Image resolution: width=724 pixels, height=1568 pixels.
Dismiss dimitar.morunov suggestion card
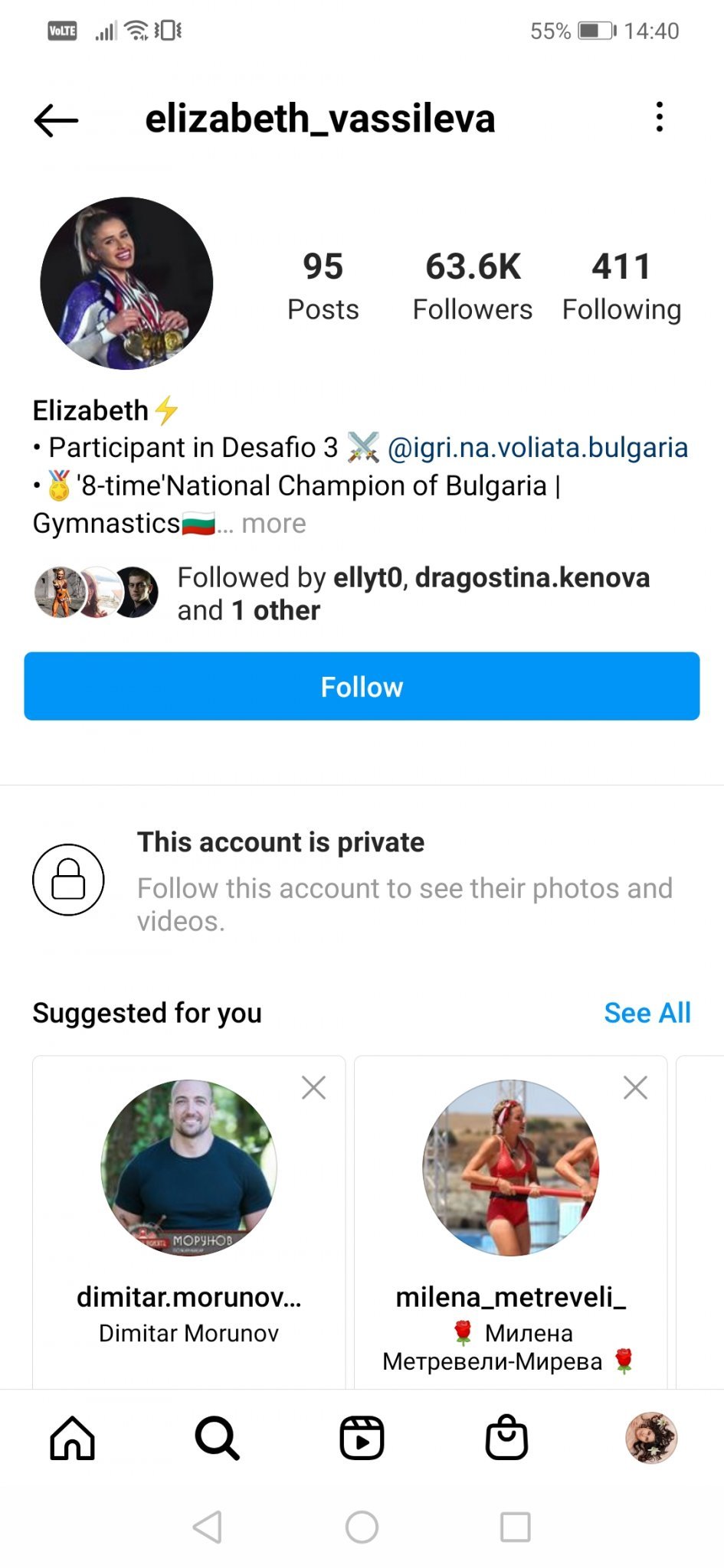pos(313,1087)
